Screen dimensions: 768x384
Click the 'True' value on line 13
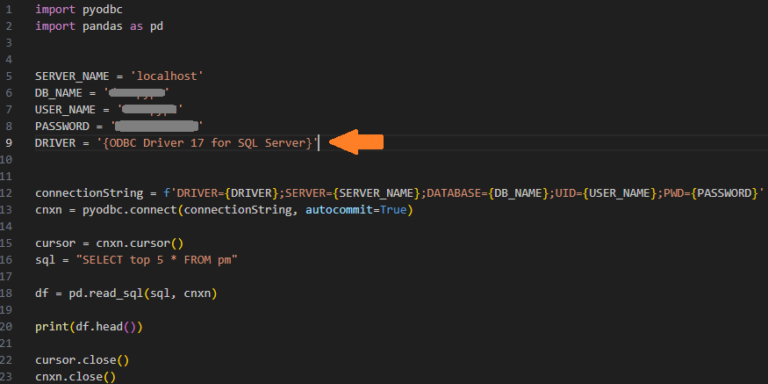pos(393,210)
